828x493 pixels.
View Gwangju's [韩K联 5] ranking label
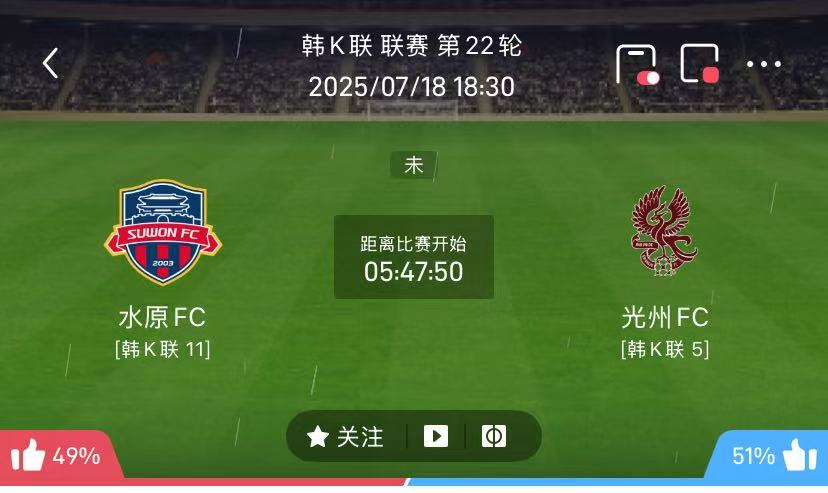[x=665, y=349]
